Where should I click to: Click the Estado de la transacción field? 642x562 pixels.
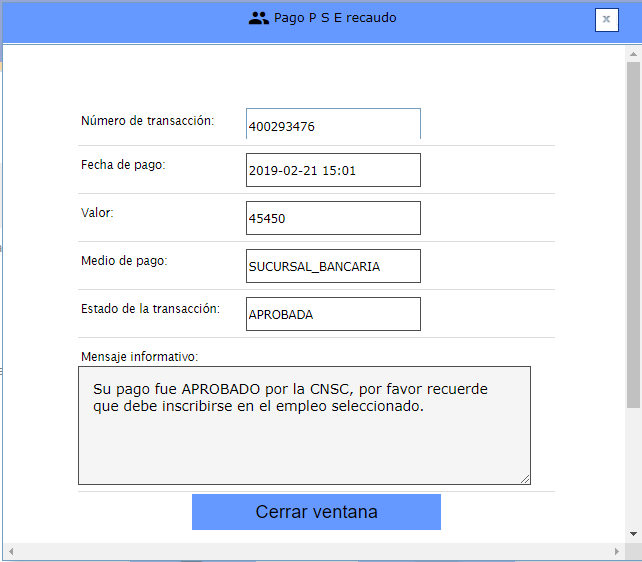click(333, 314)
